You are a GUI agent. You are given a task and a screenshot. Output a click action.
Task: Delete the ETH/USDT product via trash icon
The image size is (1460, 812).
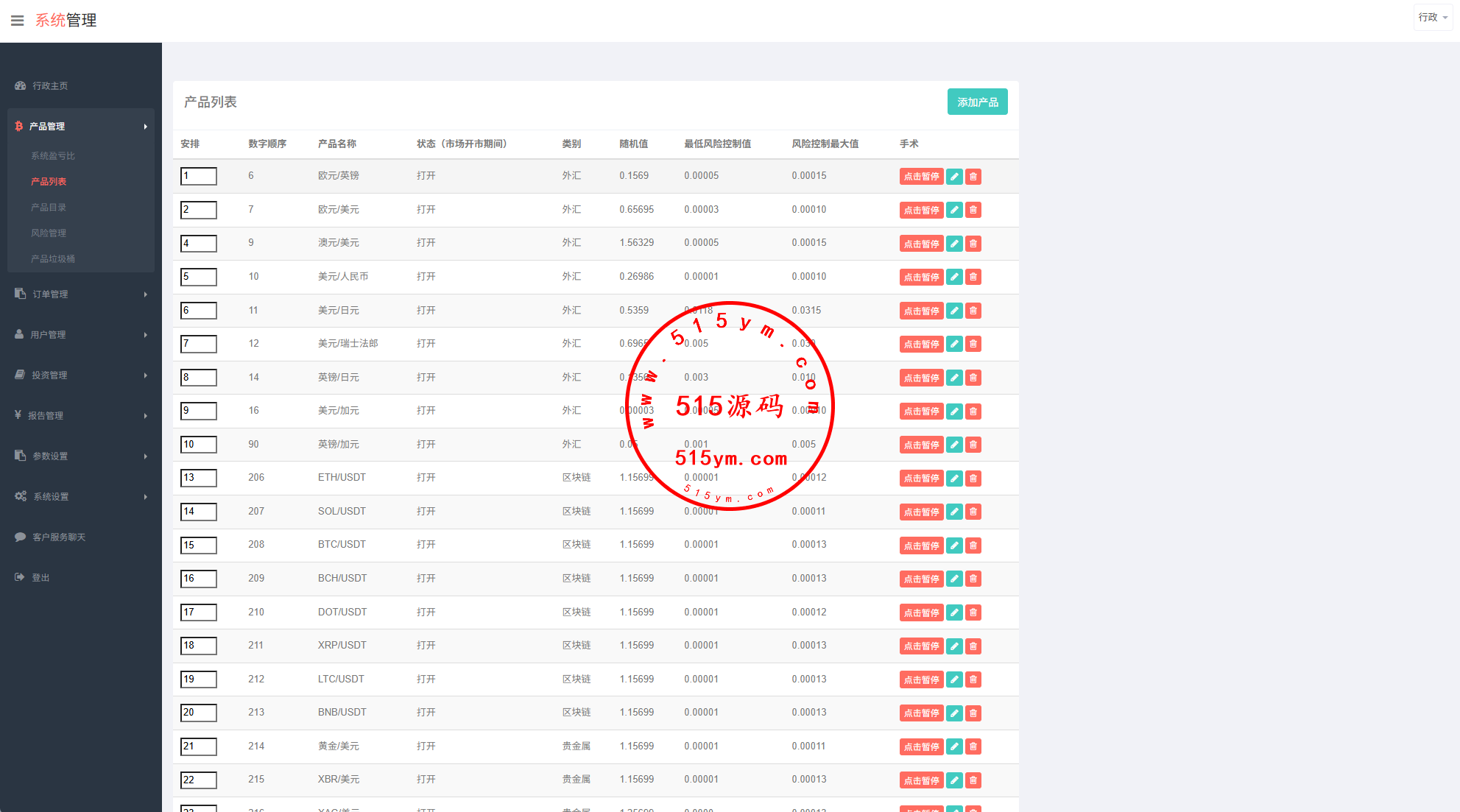[x=973, y=479]
